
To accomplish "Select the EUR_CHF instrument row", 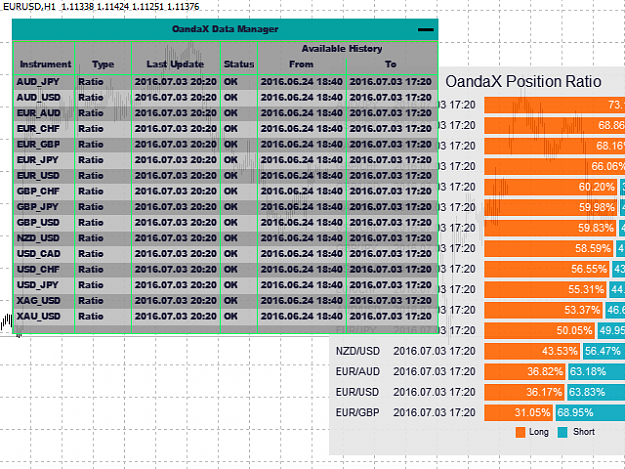I will pos(225,129).
